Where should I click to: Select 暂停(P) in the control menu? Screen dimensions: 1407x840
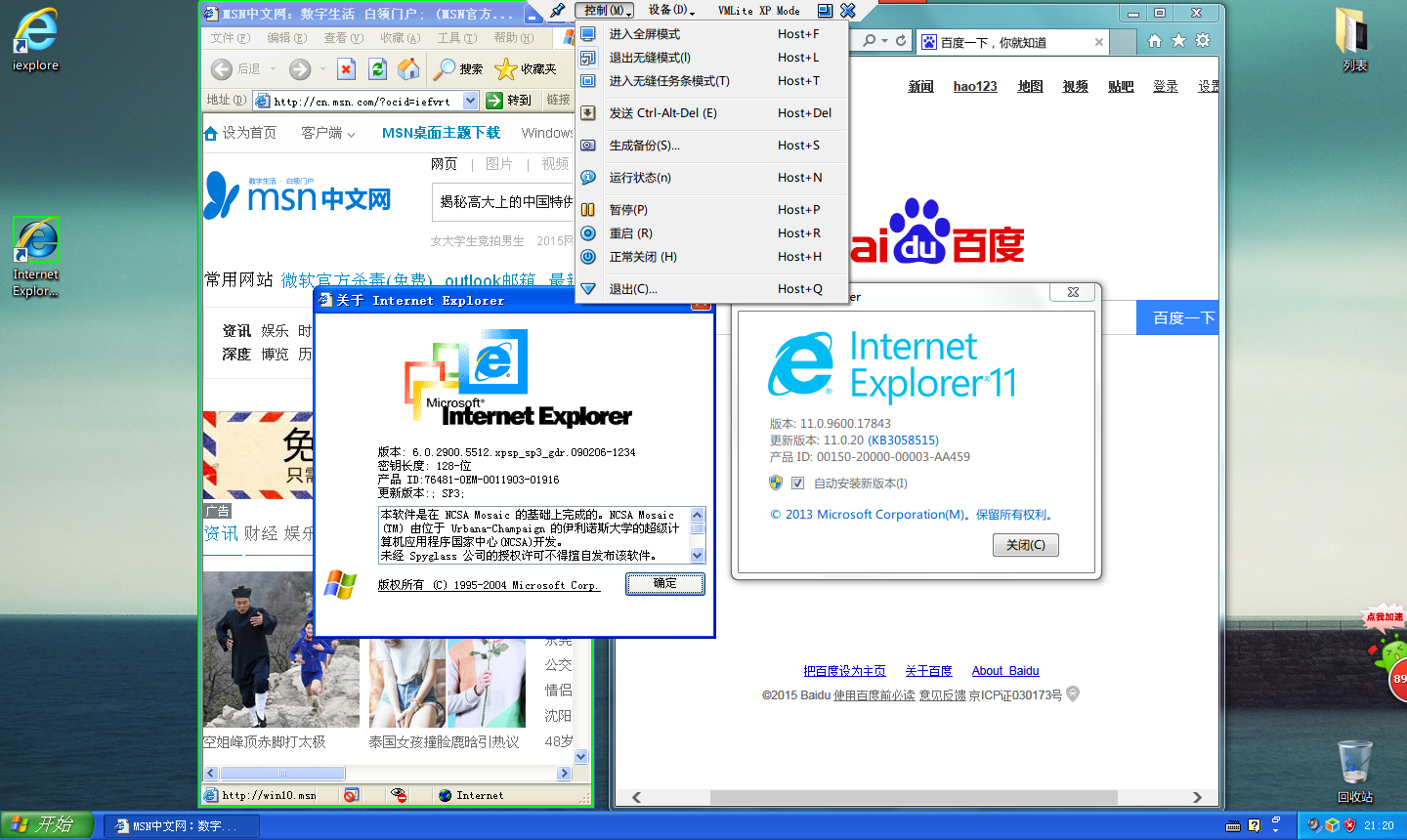pos(711,210)
